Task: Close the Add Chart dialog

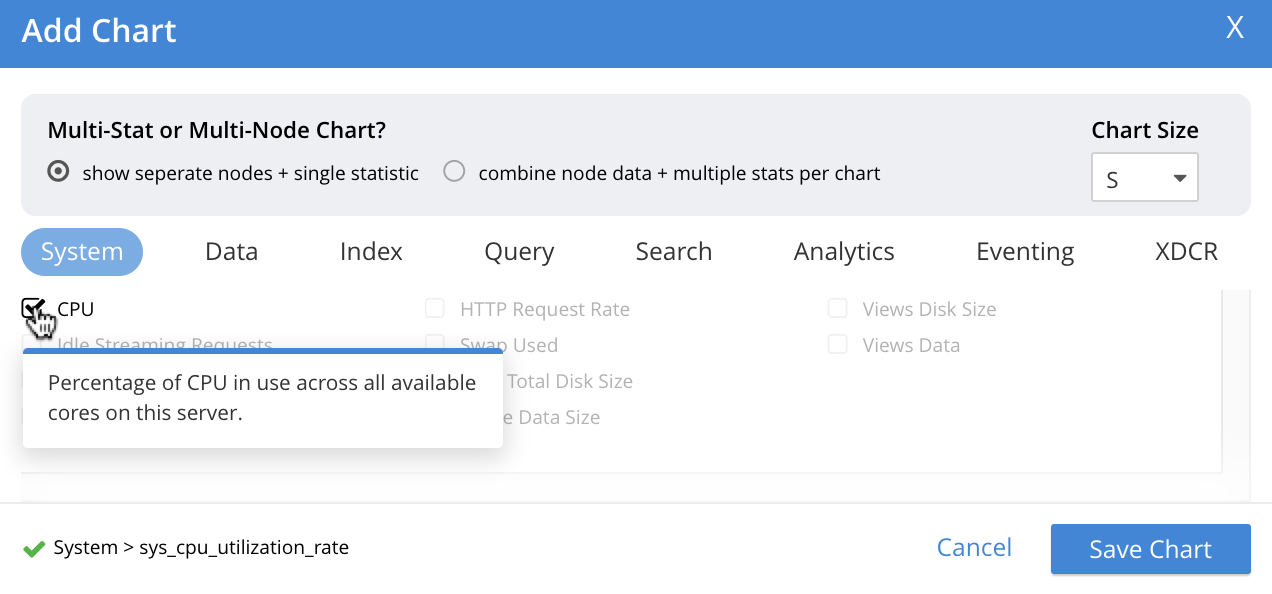Action: (x=1234, y=28)
